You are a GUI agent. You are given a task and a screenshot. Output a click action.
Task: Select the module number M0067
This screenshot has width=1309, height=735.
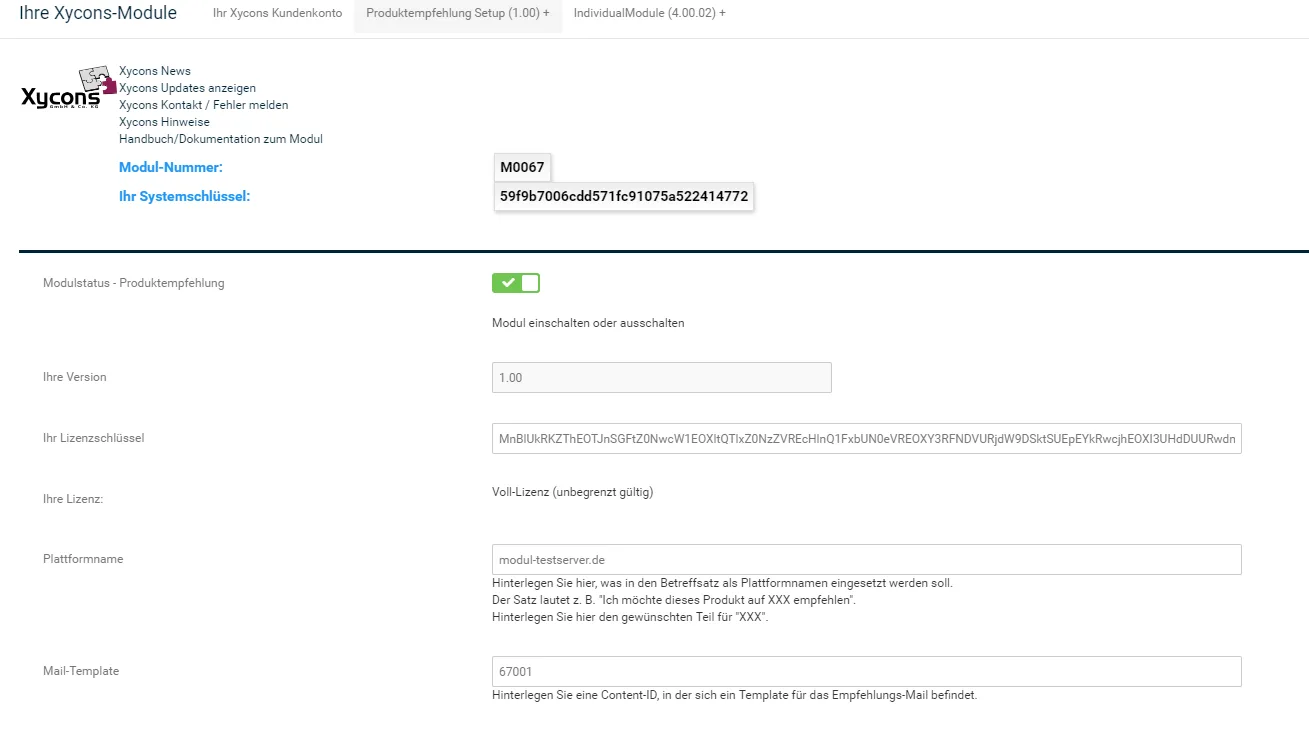(523, 168)
